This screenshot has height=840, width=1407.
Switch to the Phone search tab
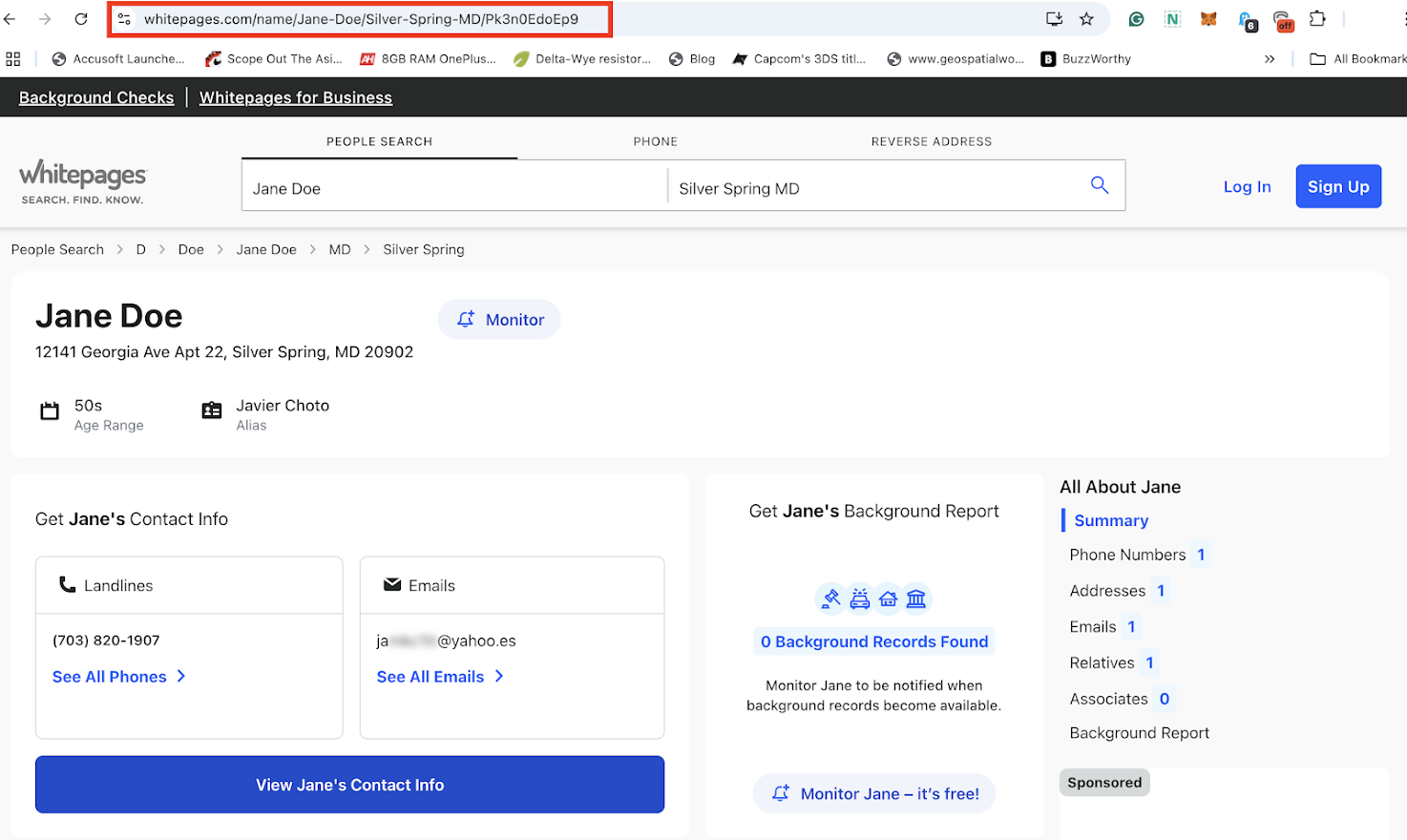click(x=655, y=141)
